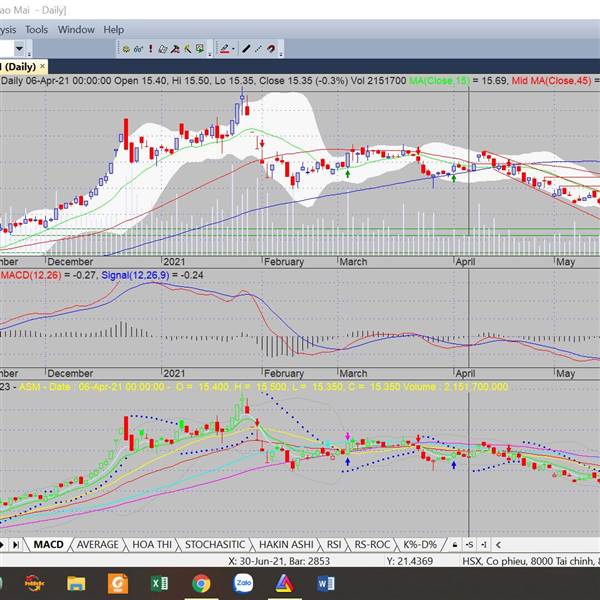Click the 'X: 30-Jun-21, Bar: 2853' status entry
The height and width of the screenshot is (600, 600).
[279, 561]
